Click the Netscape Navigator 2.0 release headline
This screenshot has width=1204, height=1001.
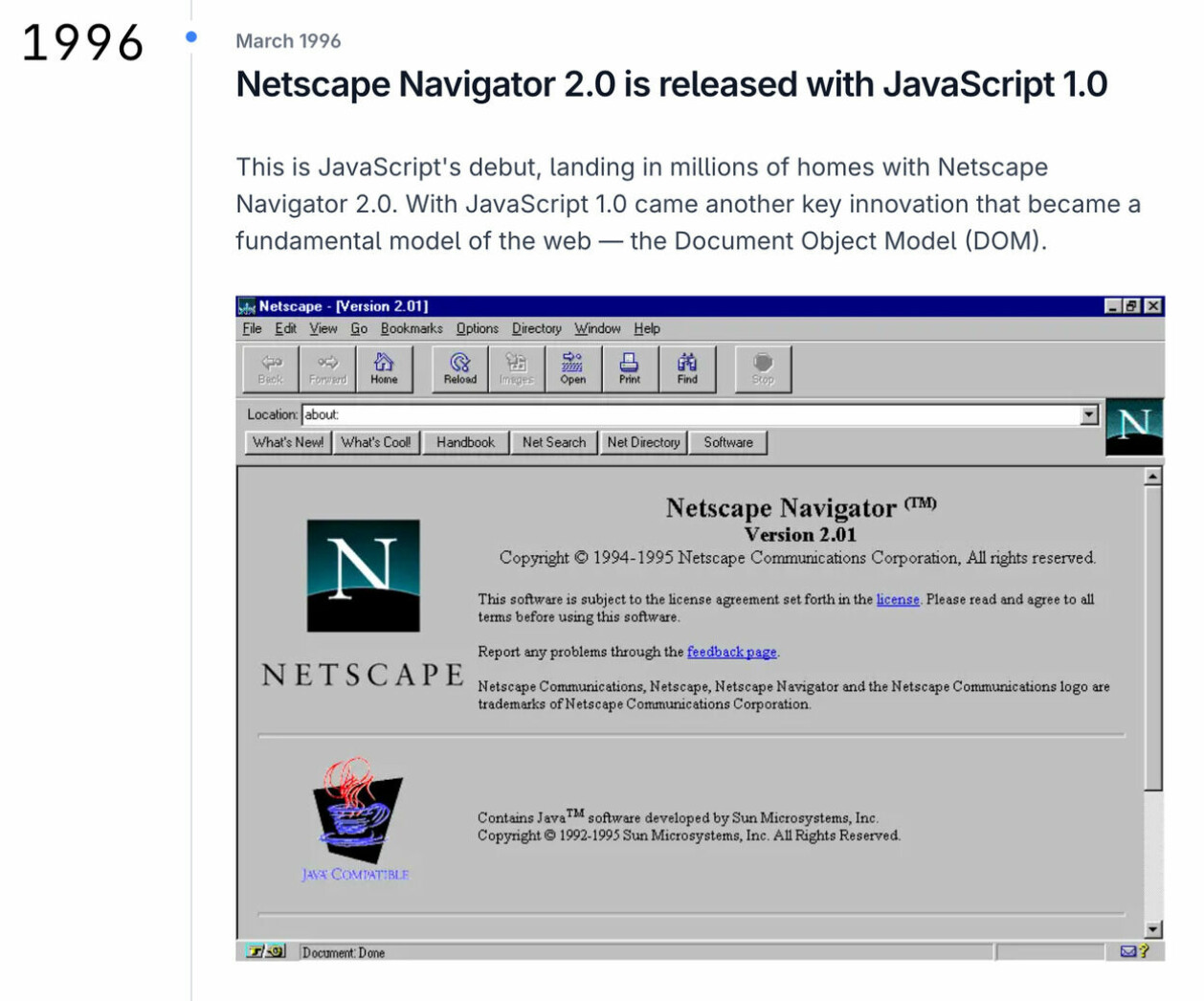672,84
